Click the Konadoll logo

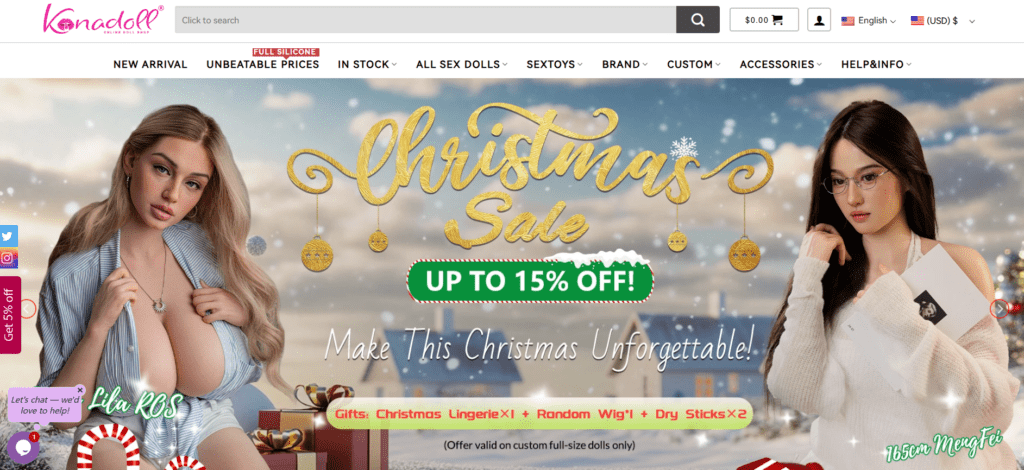click(103, 19)
